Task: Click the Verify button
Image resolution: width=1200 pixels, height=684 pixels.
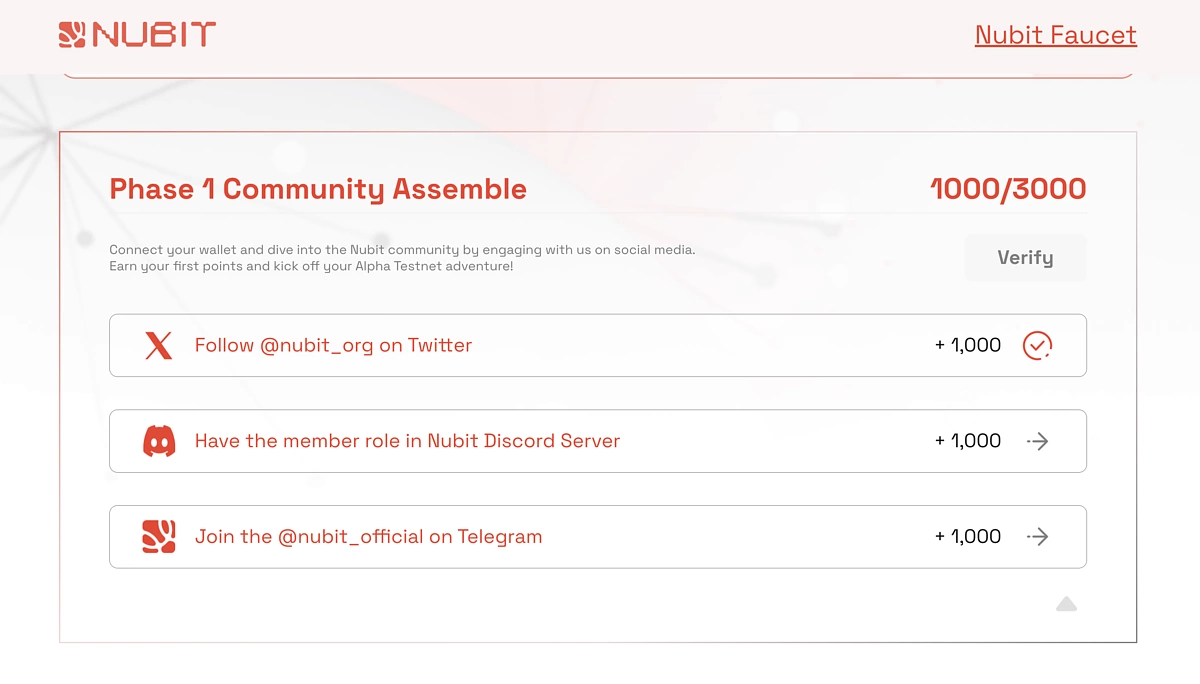Action: (1025, 258)
